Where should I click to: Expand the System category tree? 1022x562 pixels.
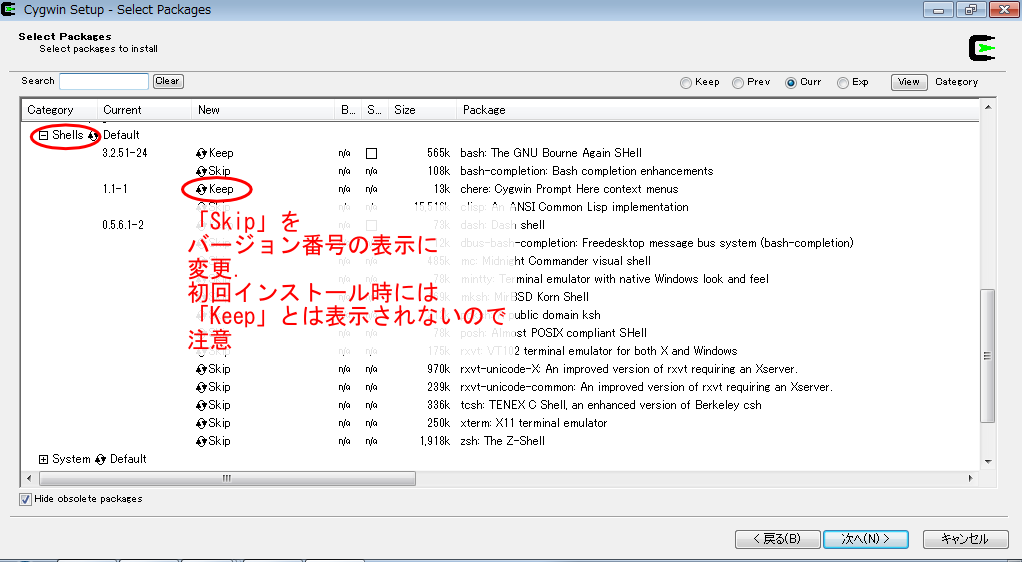pyautogui.click(x=44, y=460)
